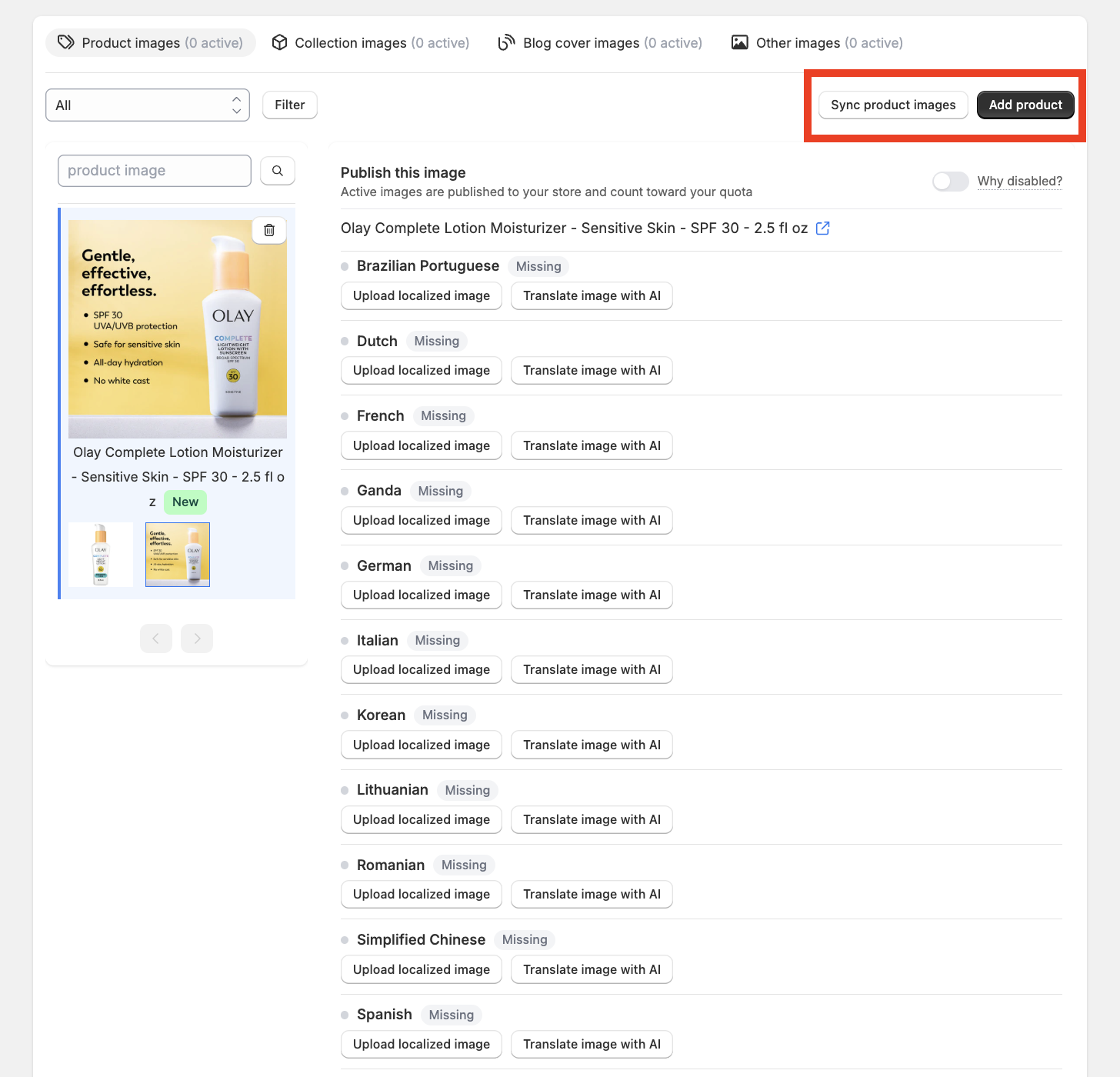Click the Blog cover images feed icon
Screen dimensions: 1120x1077
tap(506, 42)
